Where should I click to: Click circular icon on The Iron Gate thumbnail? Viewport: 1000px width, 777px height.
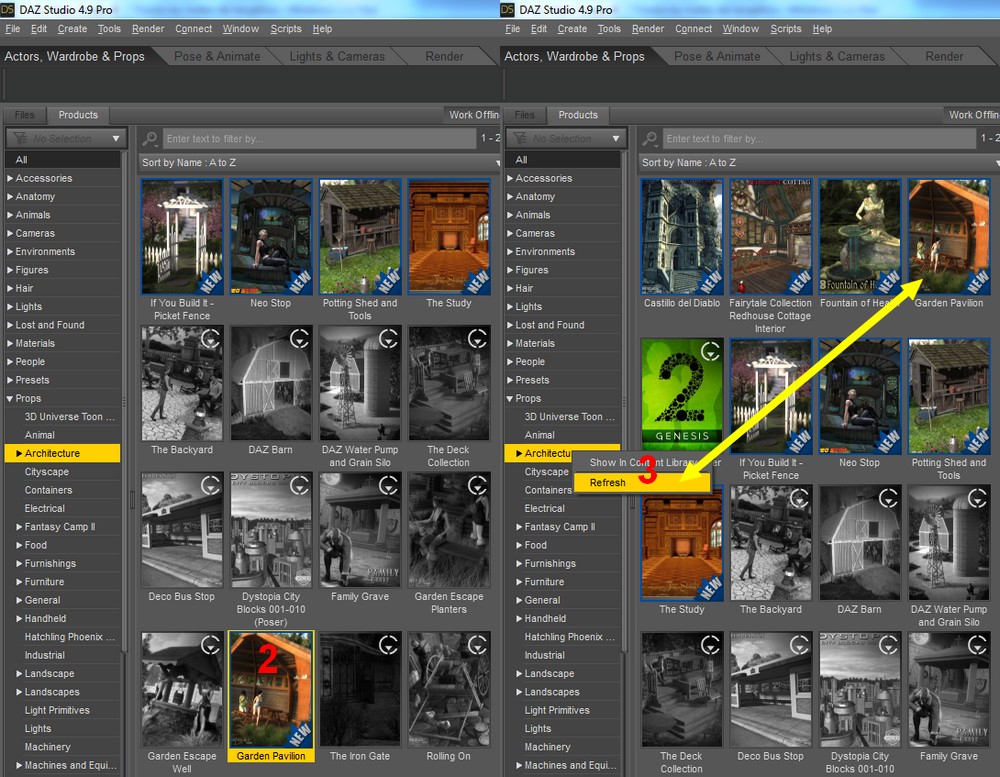pyautogui.click(x=388, y=645)
